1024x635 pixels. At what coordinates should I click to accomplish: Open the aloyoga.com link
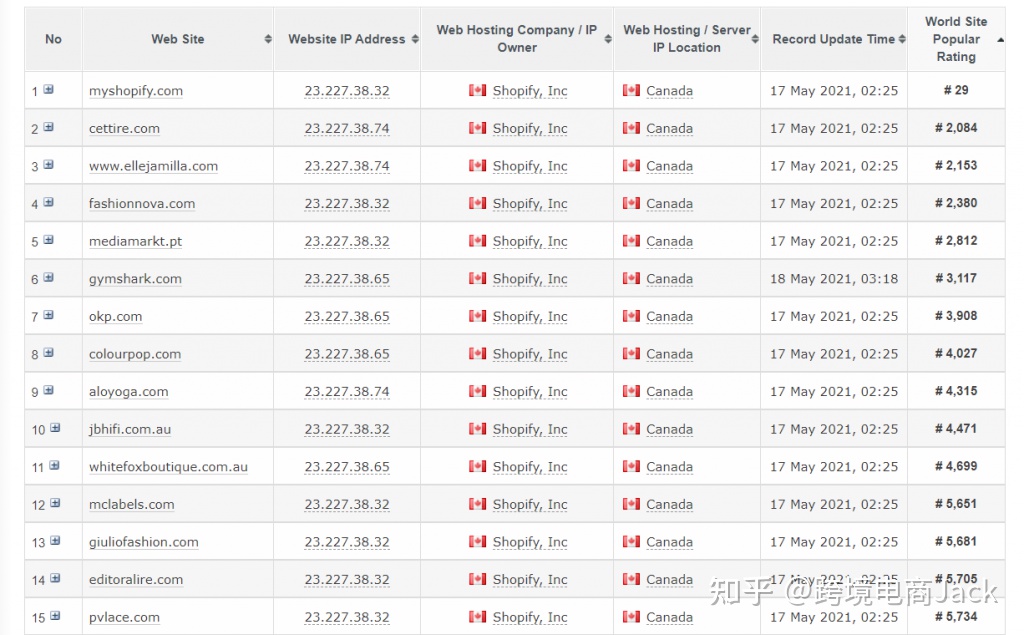click(129, 391)
